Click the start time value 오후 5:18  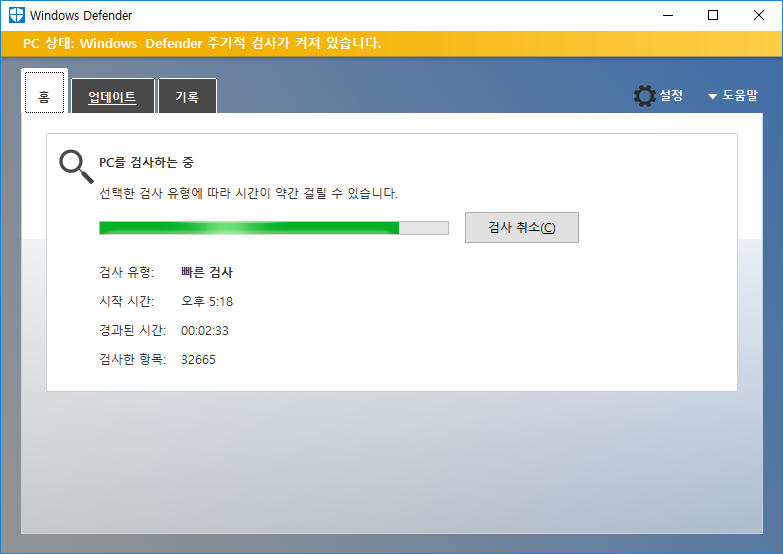[207, 301]
